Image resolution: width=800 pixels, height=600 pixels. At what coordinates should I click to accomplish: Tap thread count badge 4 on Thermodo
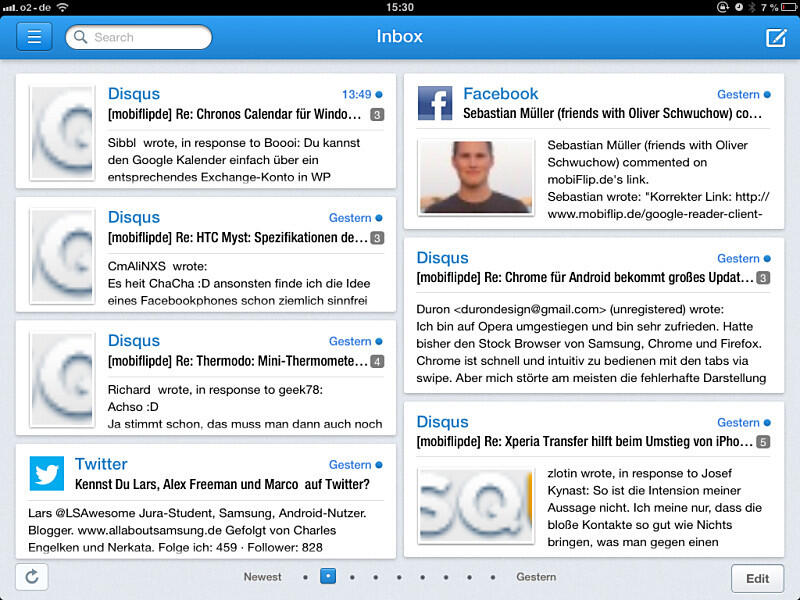[x=377, y=361]
